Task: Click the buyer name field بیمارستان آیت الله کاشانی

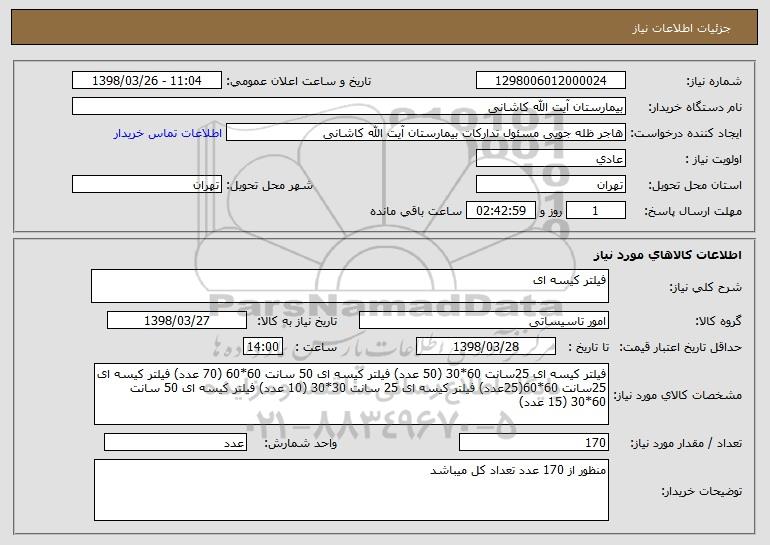Action: [x=349, y=106]
